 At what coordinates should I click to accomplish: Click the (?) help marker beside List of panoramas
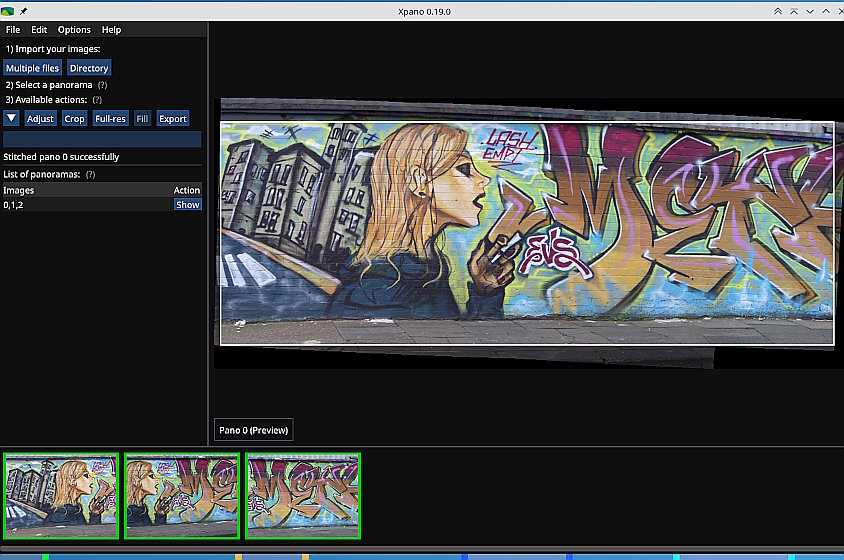tap(90, 175)
